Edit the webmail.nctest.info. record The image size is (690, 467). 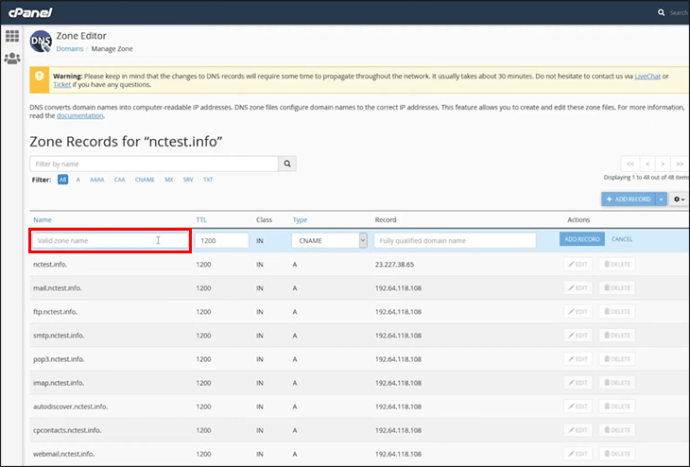pyautogui.click(x=578, y=454)
